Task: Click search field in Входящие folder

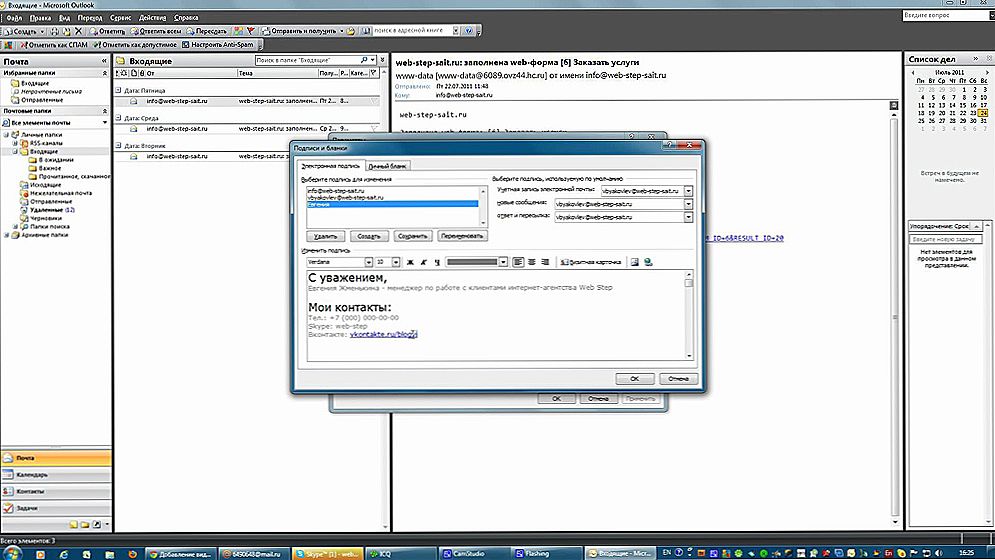Action: tap(307, 60)
